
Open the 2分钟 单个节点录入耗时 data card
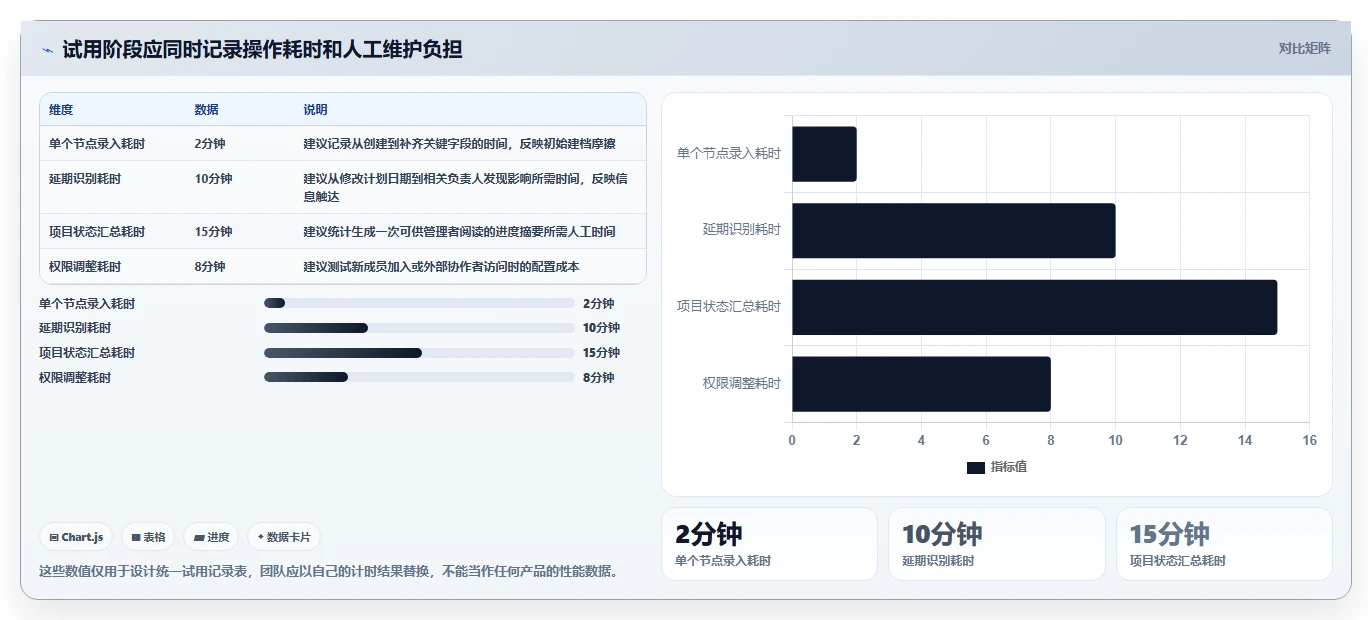click(x=769, y=544)
